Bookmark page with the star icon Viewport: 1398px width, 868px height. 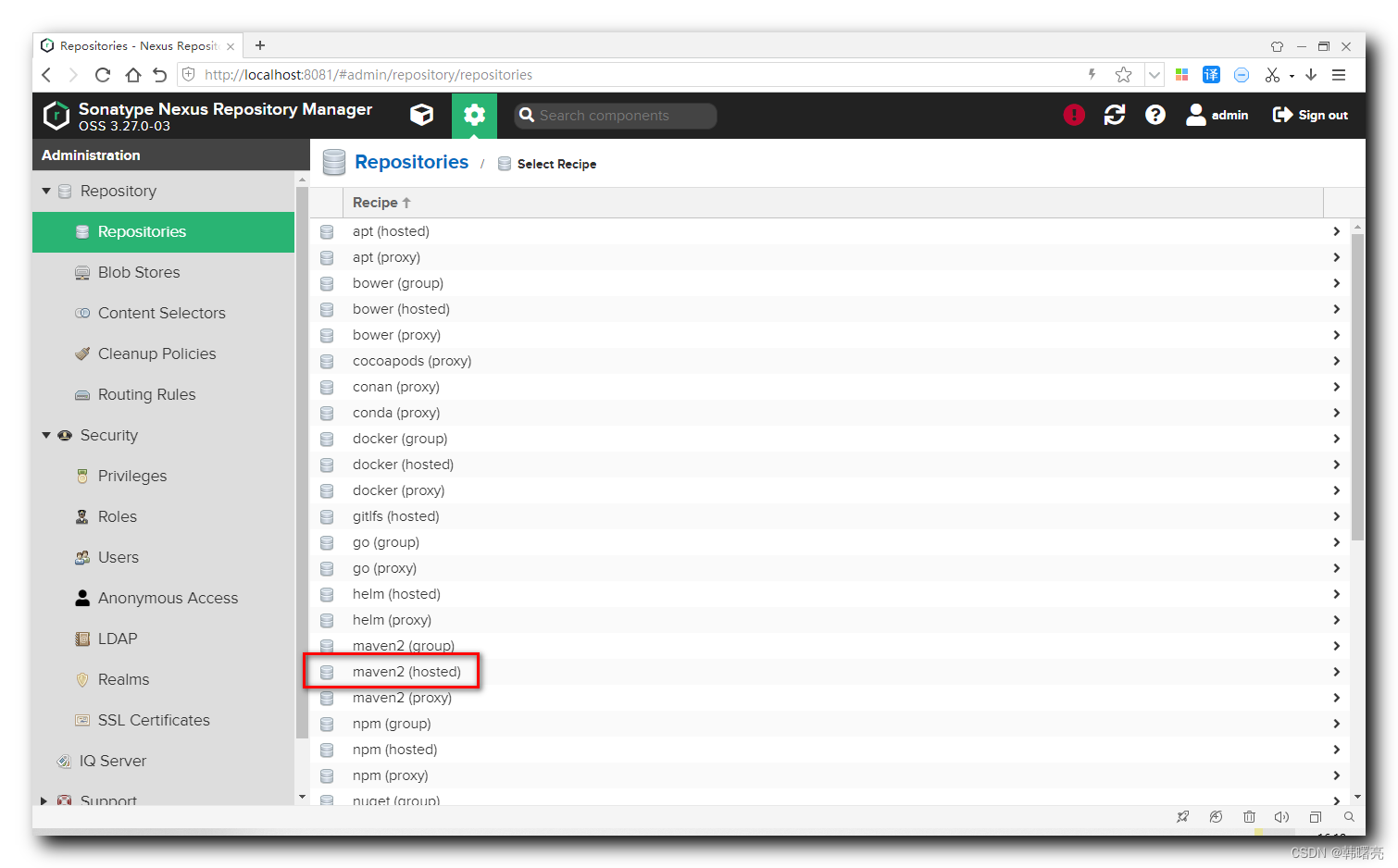tap(1124, 75)
